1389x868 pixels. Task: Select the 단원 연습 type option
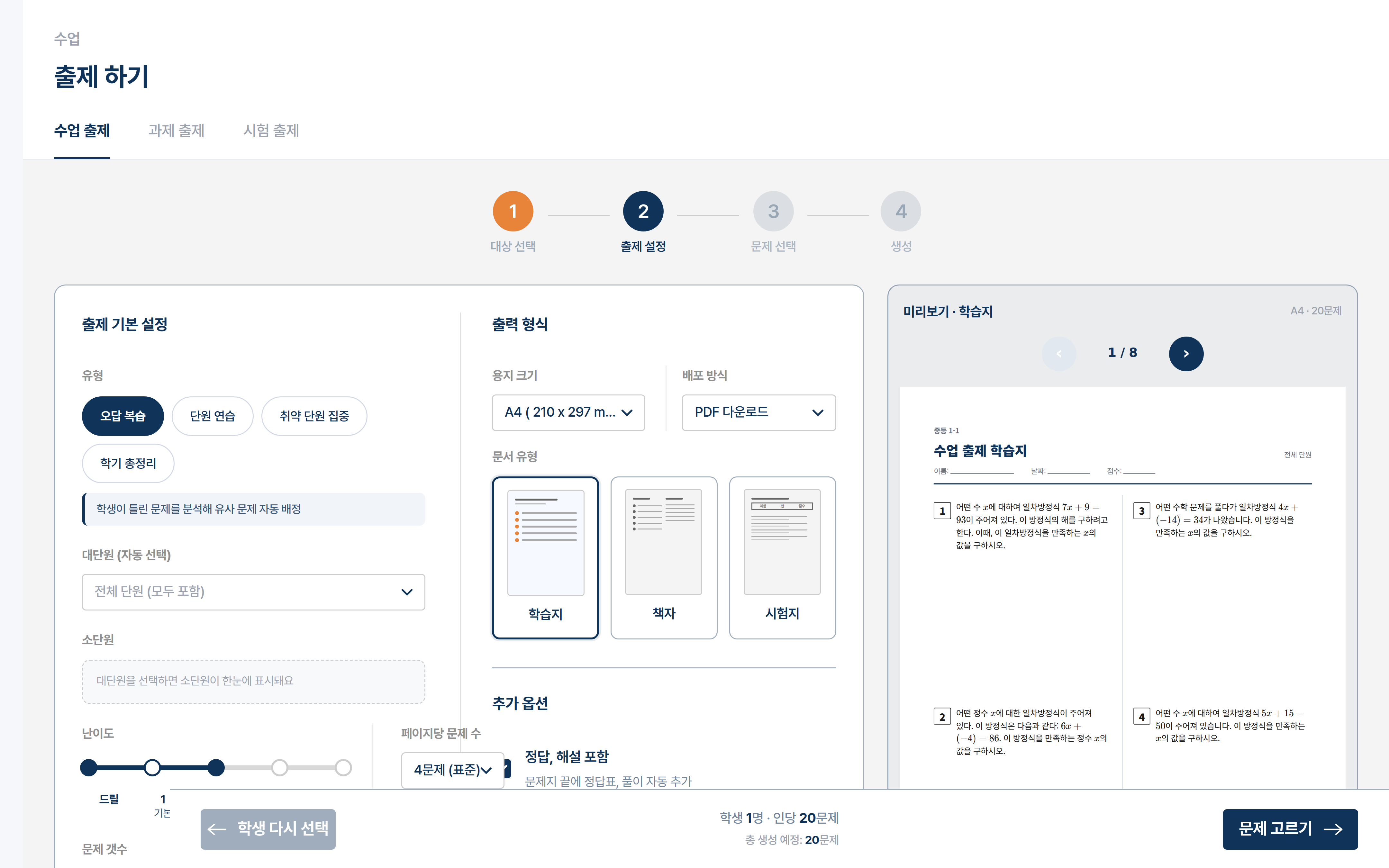pyautogui.click(x=212, y=416)
